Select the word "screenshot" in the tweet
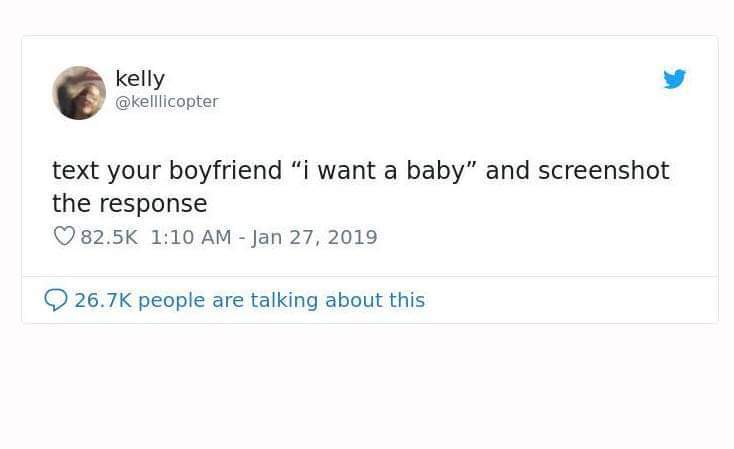 tap(603, 170)
